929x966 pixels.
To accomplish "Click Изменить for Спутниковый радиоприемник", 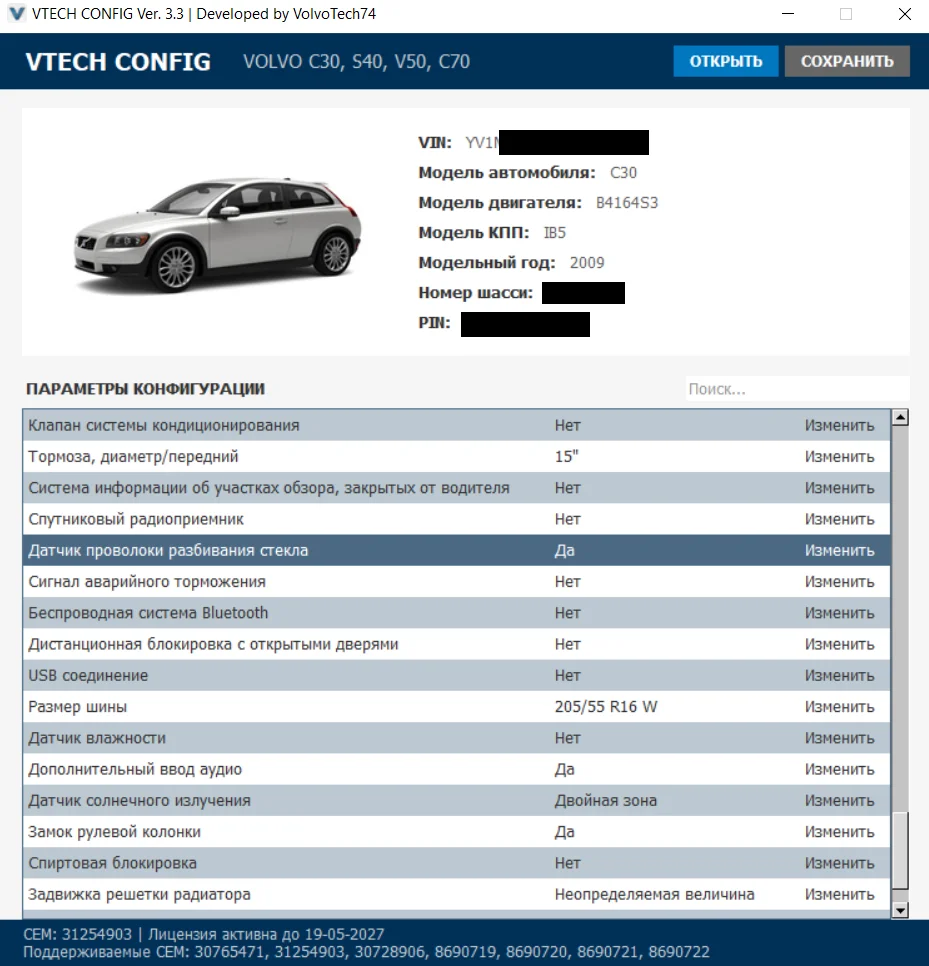I will pos(839,519).
